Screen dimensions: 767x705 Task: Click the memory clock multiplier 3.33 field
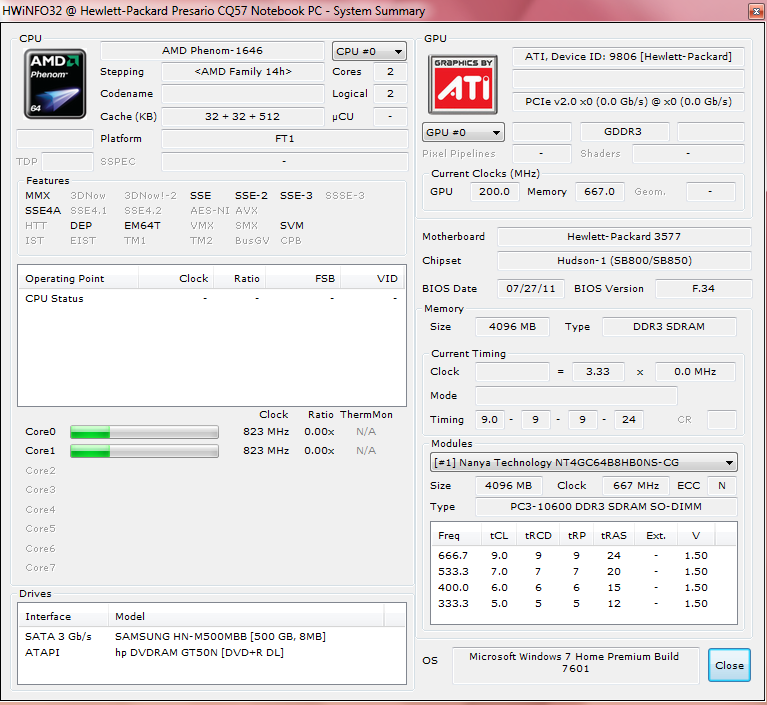pyautogui.click(x=598, y=372)
